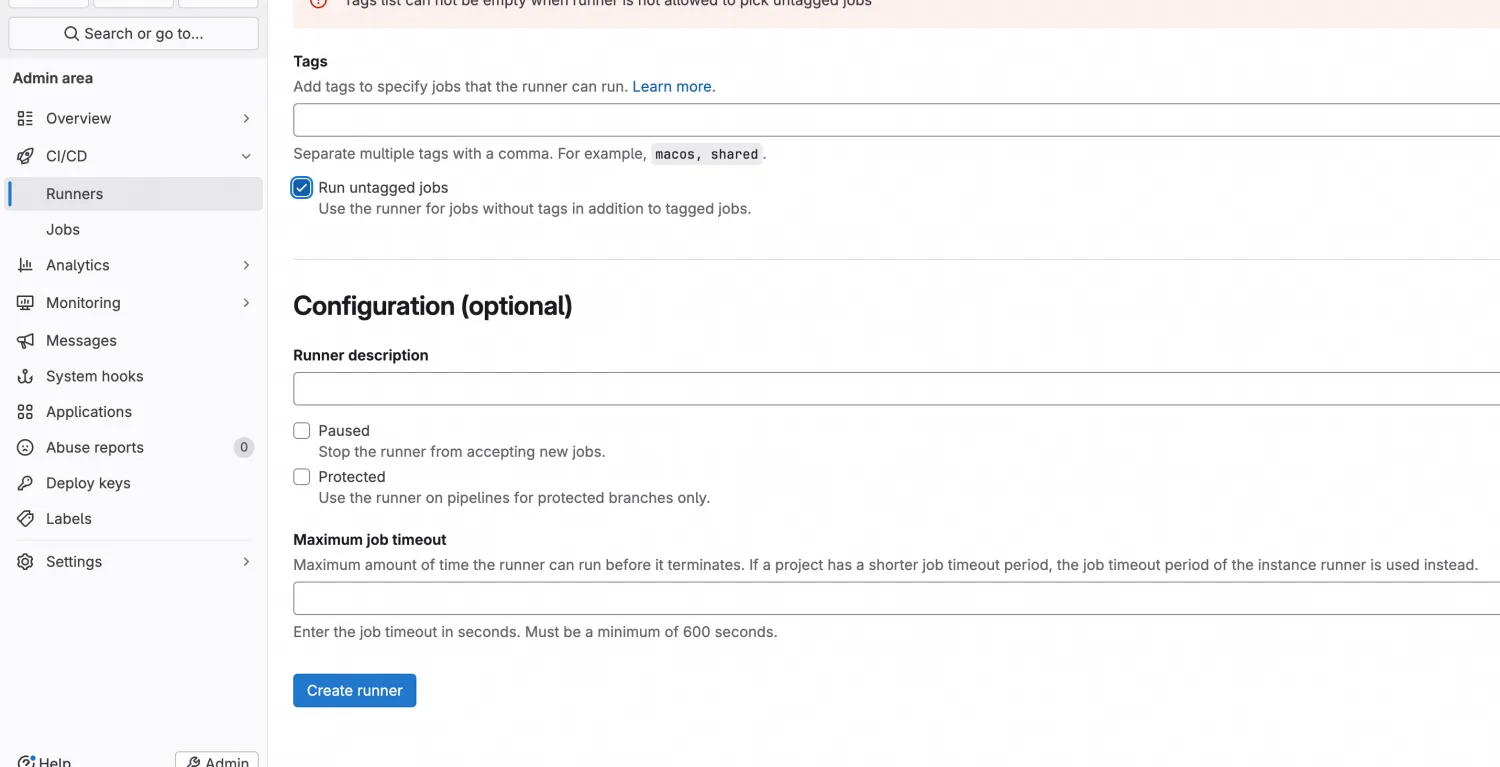The width and height of the screenshot is (1500, 767).
Task: Uncheck the Run untagged jobs checkbox
Action: pos(301,187)
